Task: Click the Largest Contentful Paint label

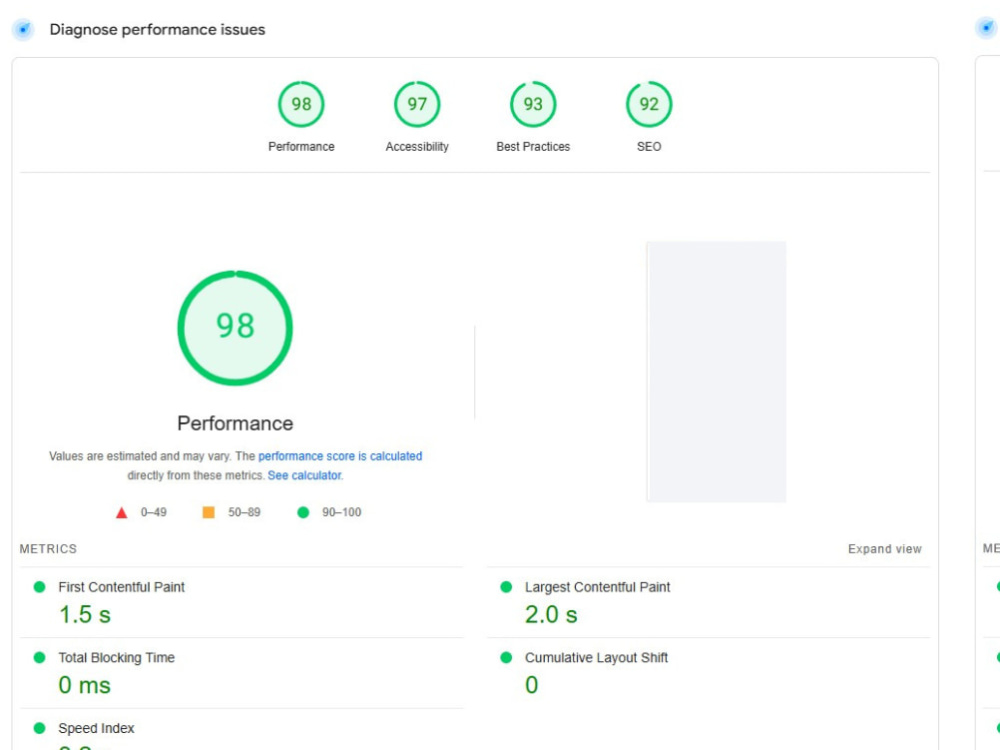Action: coord(598,587)
